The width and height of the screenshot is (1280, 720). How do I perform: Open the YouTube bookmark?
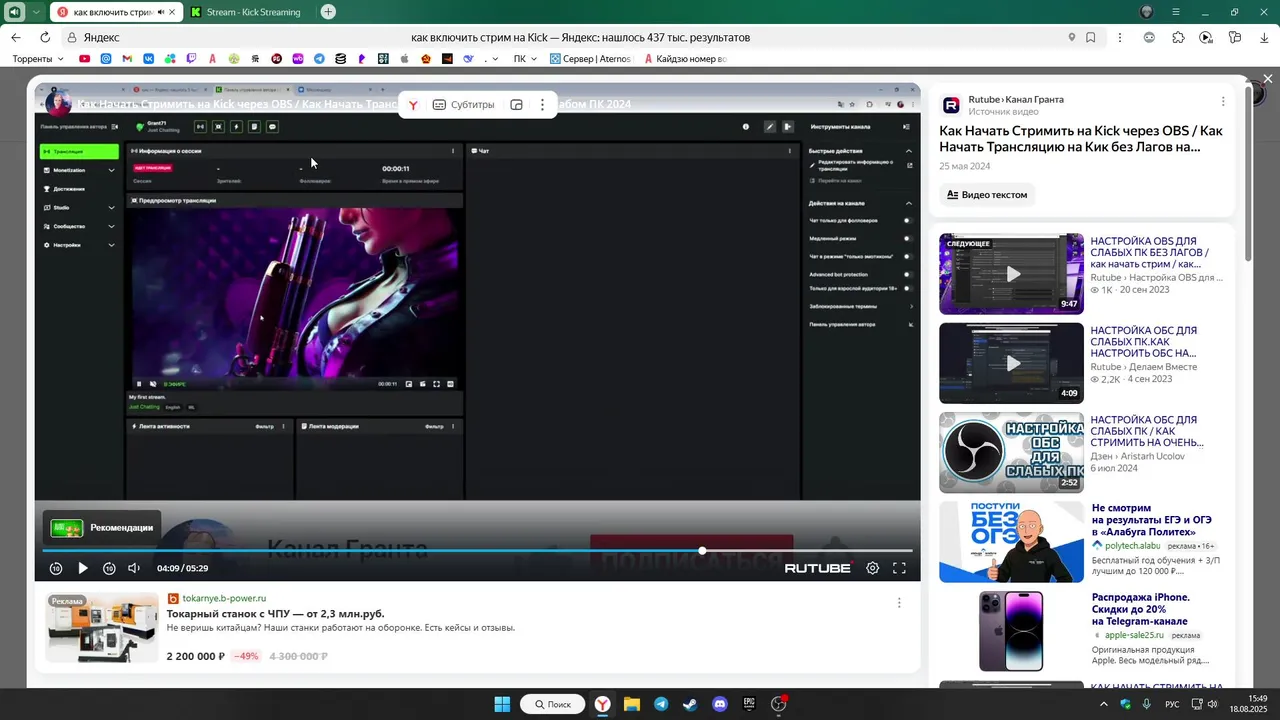(x=84, y=59)
